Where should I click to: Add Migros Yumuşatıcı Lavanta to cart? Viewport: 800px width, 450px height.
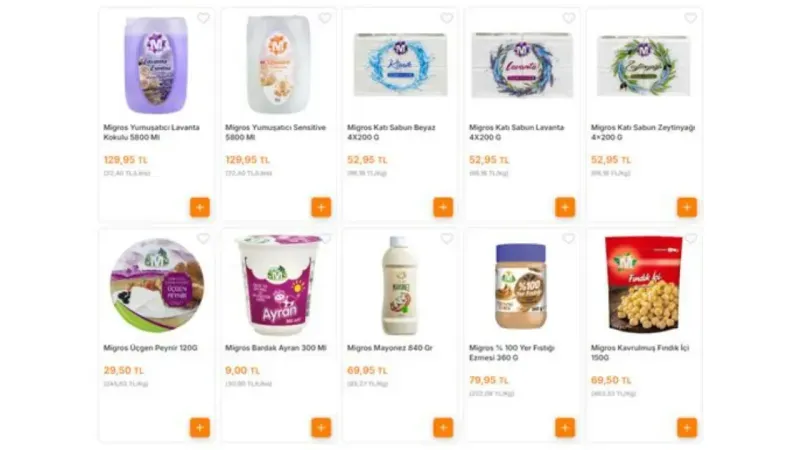point(199,207)
